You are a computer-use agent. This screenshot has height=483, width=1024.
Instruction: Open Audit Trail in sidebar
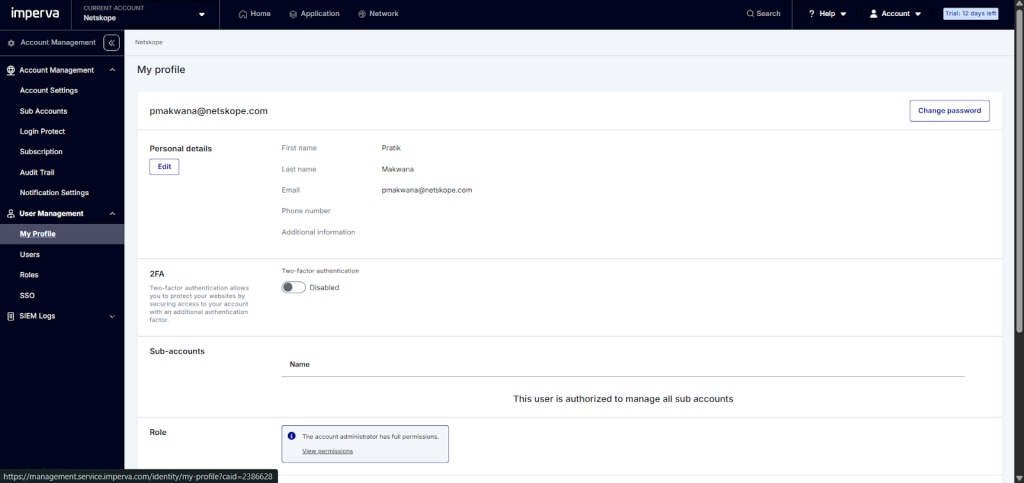click(37, 172)
